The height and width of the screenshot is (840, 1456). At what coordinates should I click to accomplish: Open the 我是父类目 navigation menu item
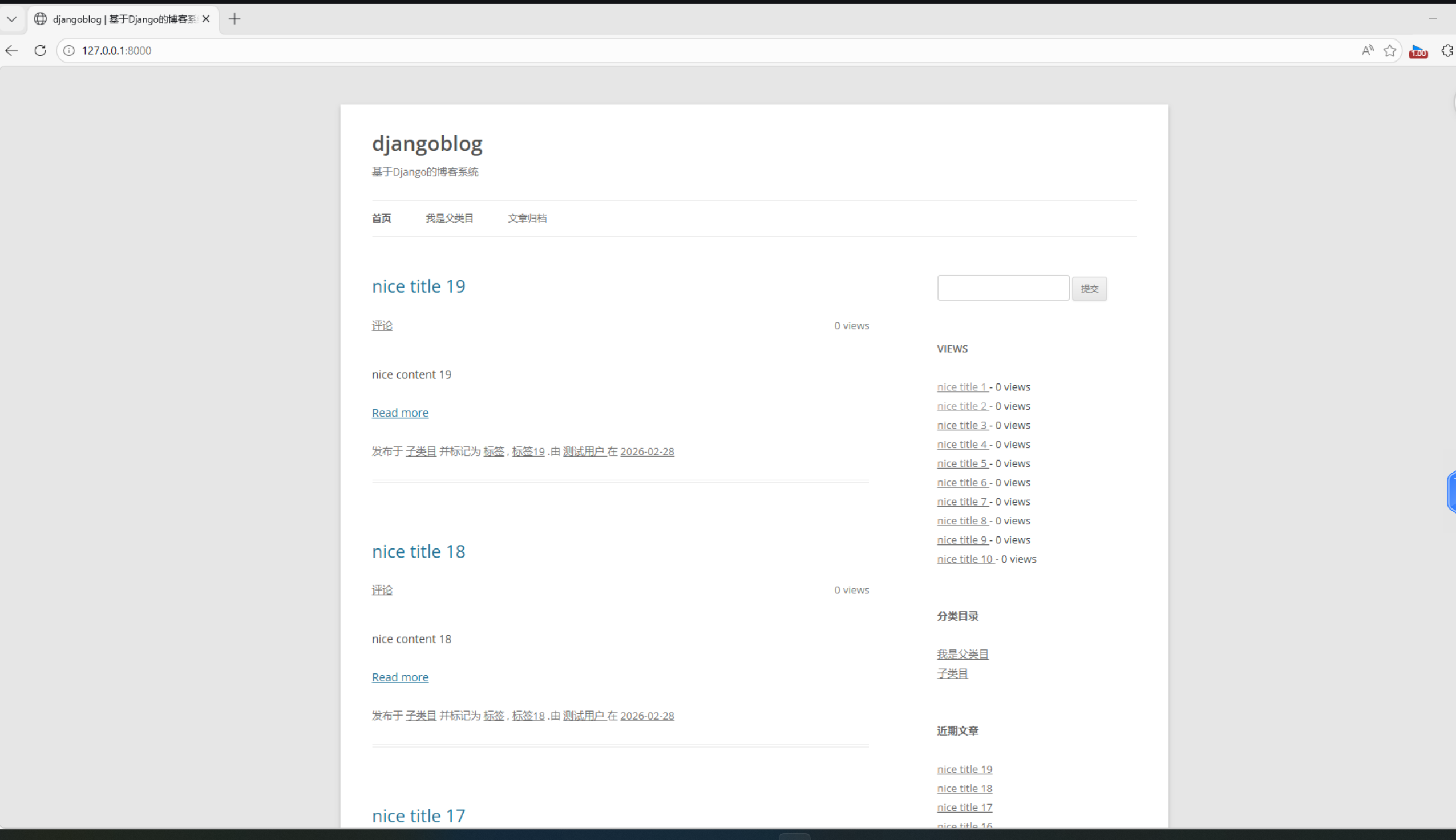(x=449, y=218)
